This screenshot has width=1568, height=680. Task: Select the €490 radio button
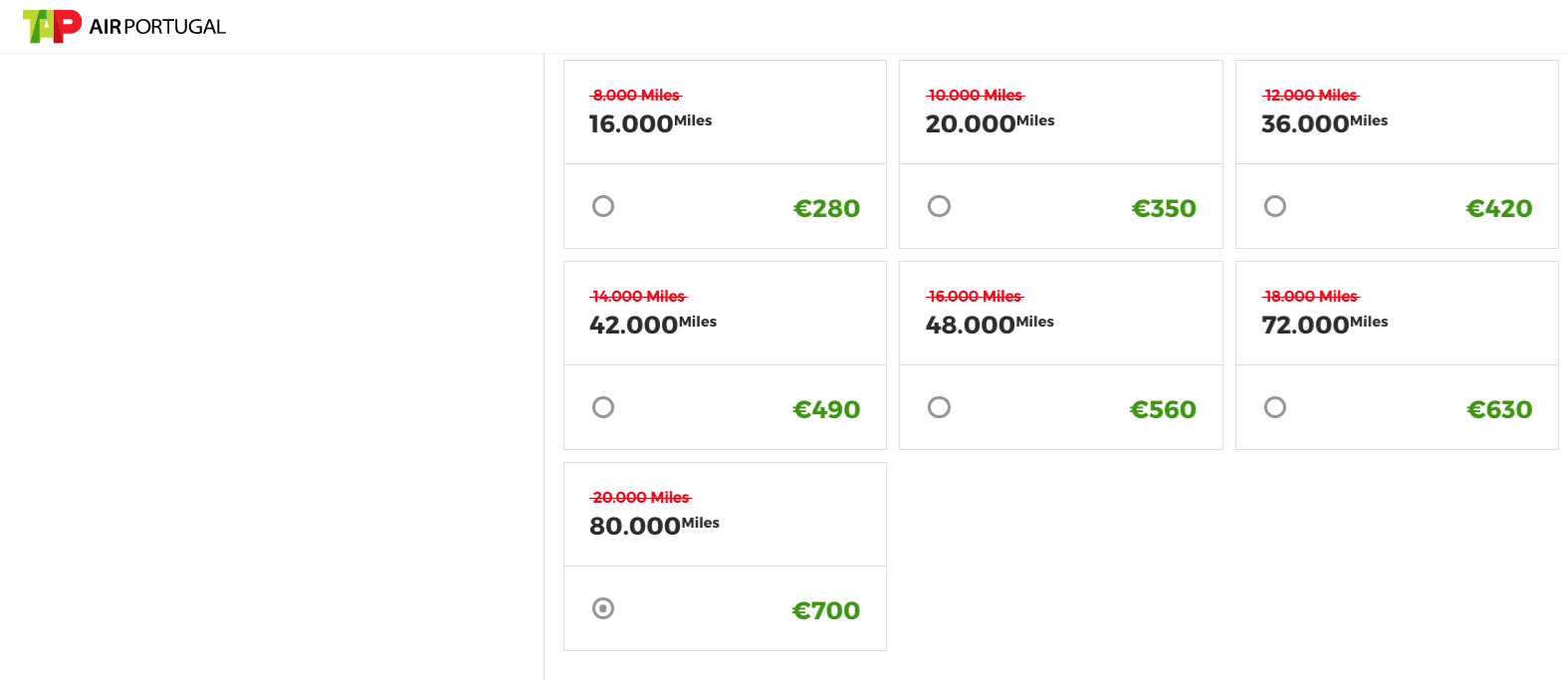coord(603,407)
